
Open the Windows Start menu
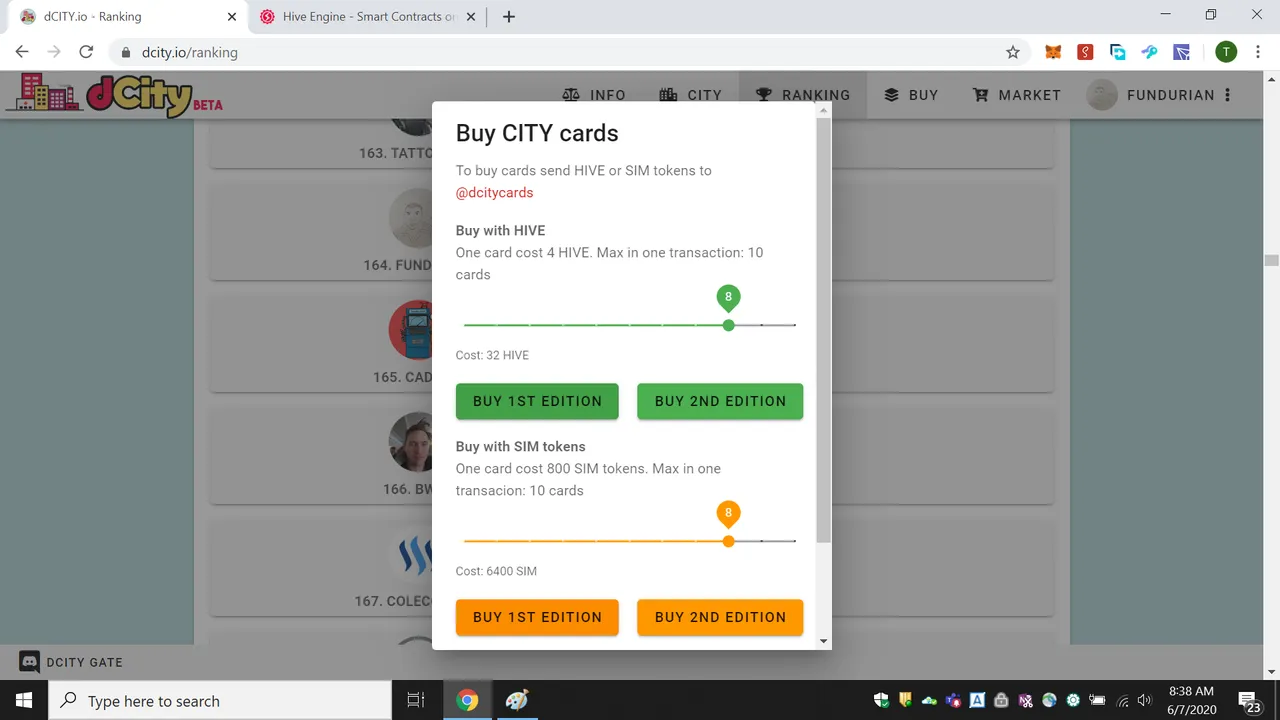24,701
